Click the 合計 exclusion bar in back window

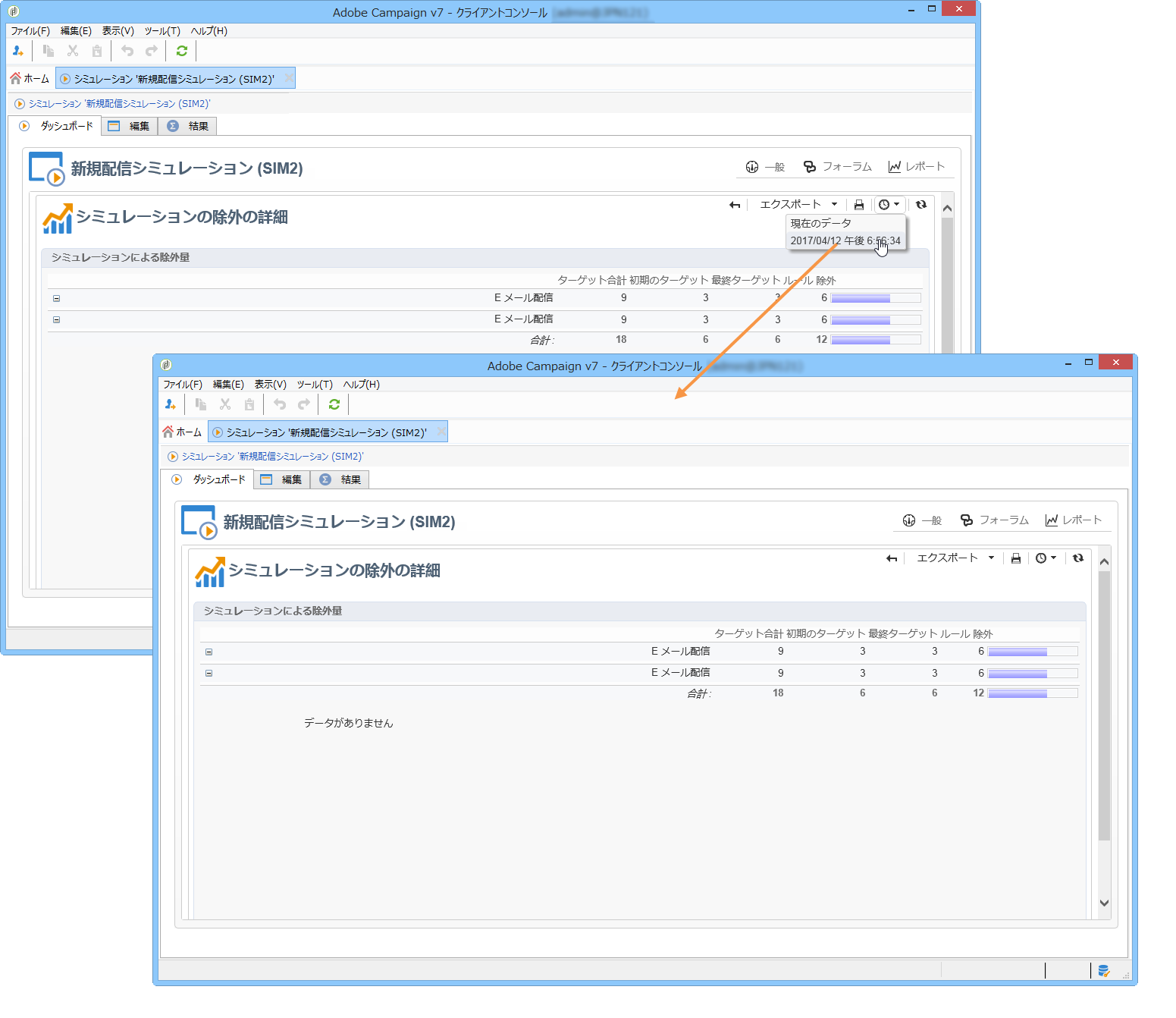pyautogui.click(x=876, y=340)
